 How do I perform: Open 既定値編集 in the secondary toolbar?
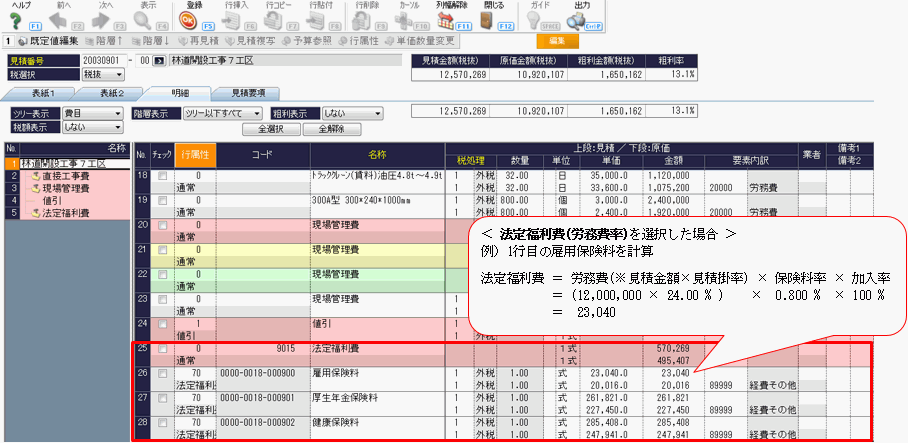coord(49,41)
